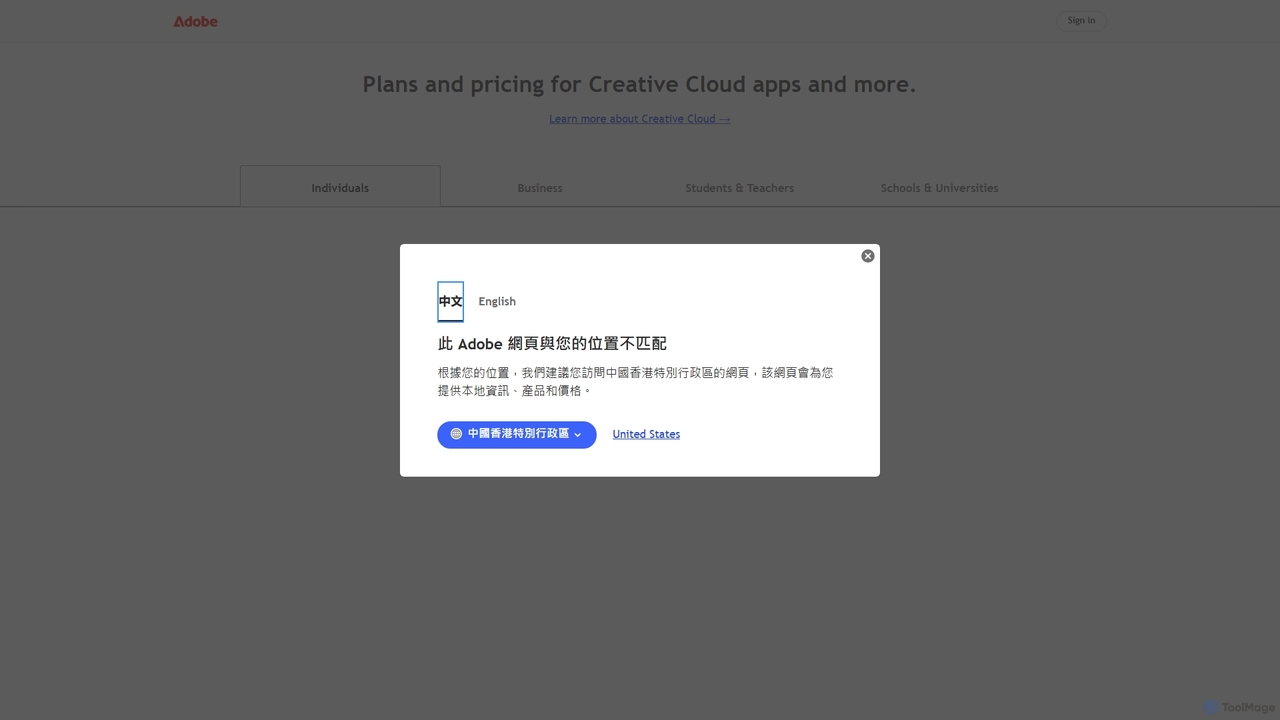Click the dialog paragraph starting with 根據您的位置
This screenshot has height=720, width=1280.
[635, 381]
